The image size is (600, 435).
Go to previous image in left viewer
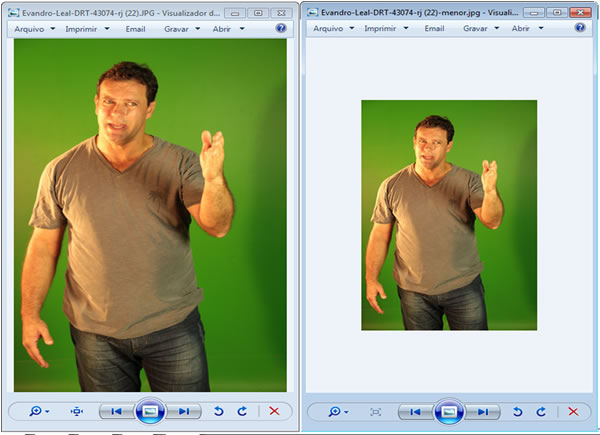116,411
